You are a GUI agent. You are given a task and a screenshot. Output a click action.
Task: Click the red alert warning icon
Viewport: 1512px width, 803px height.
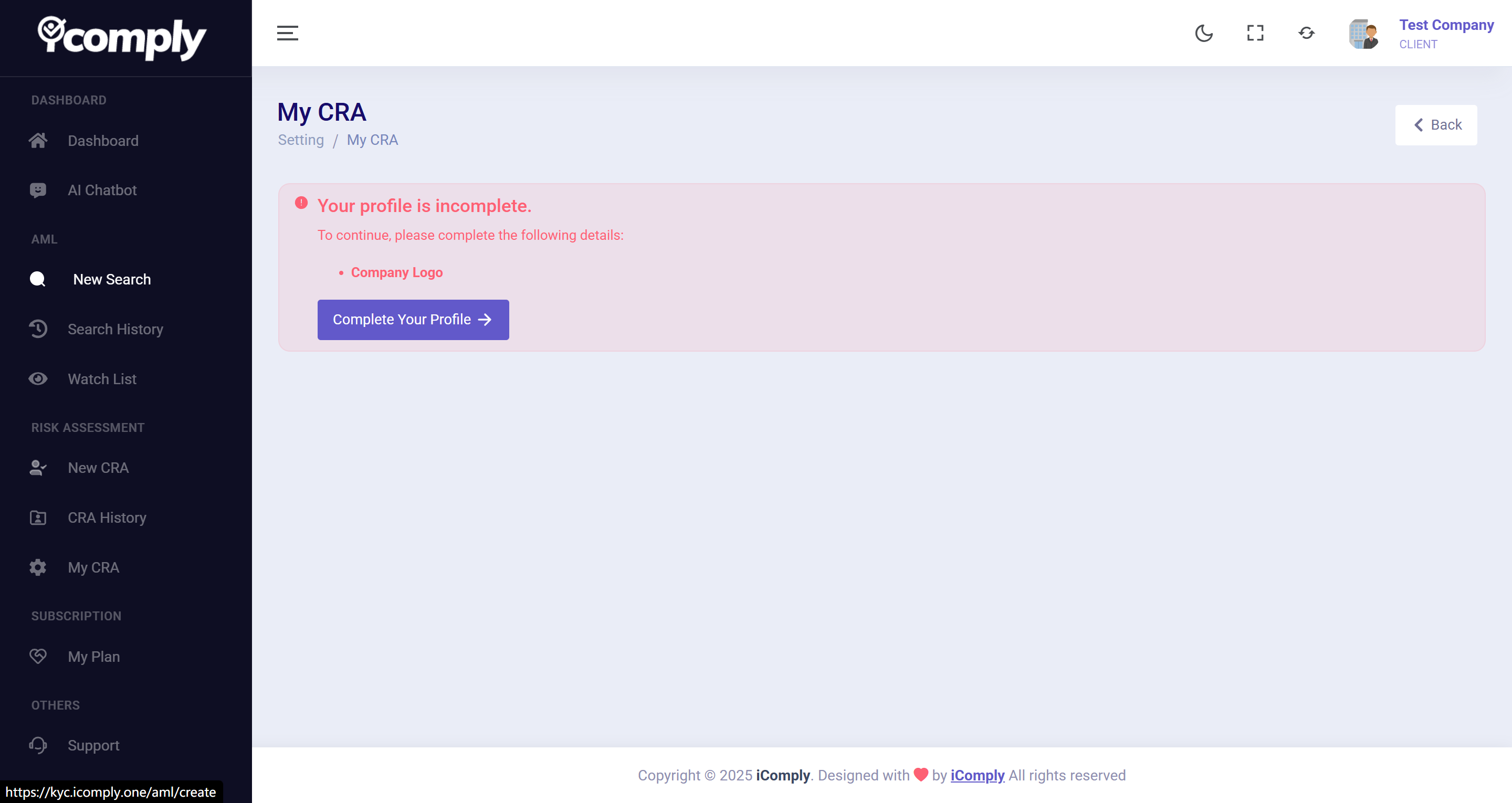point(301,203)
